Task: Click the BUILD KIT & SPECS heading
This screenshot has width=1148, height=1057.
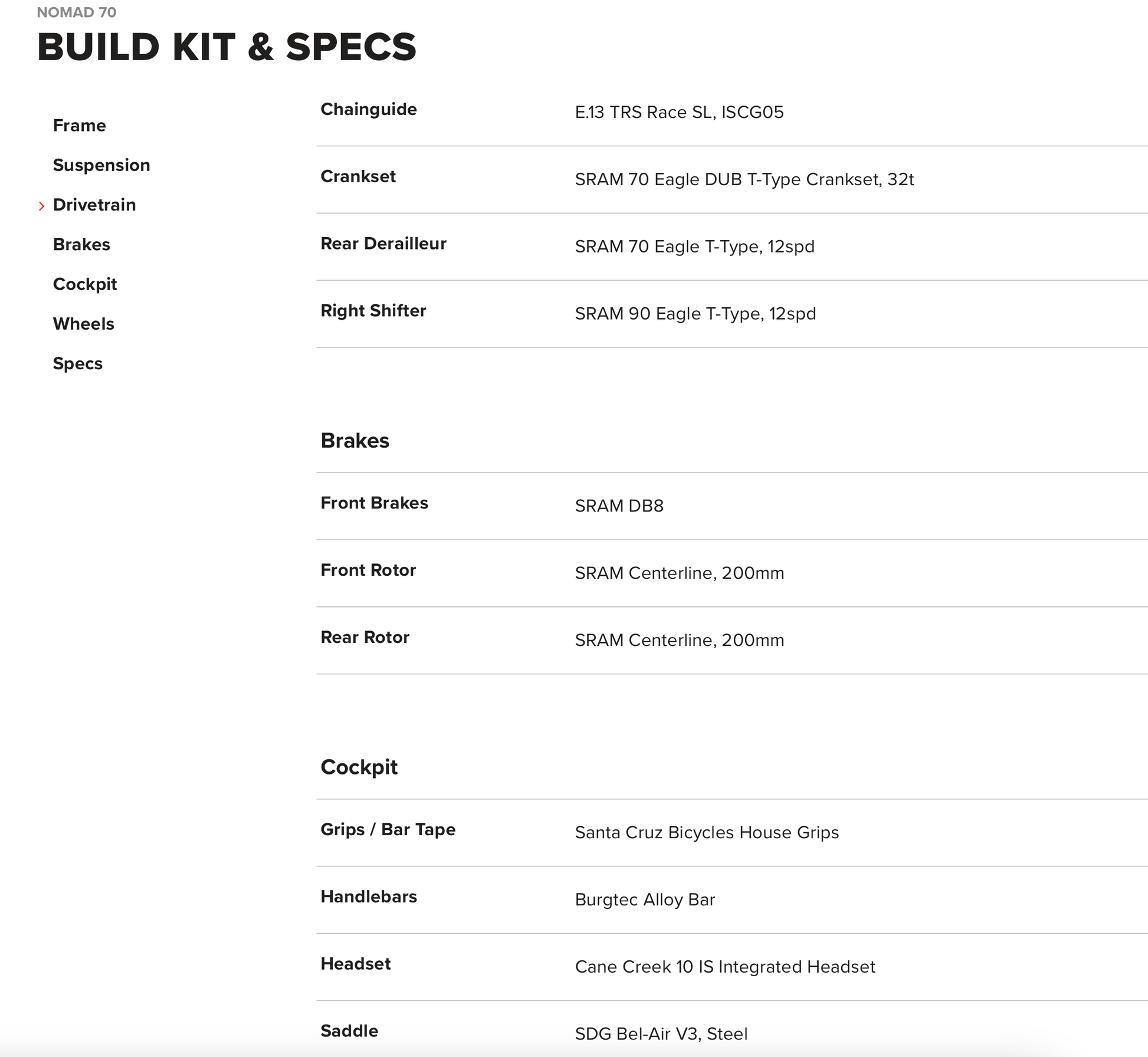Action: pos(227,47)
